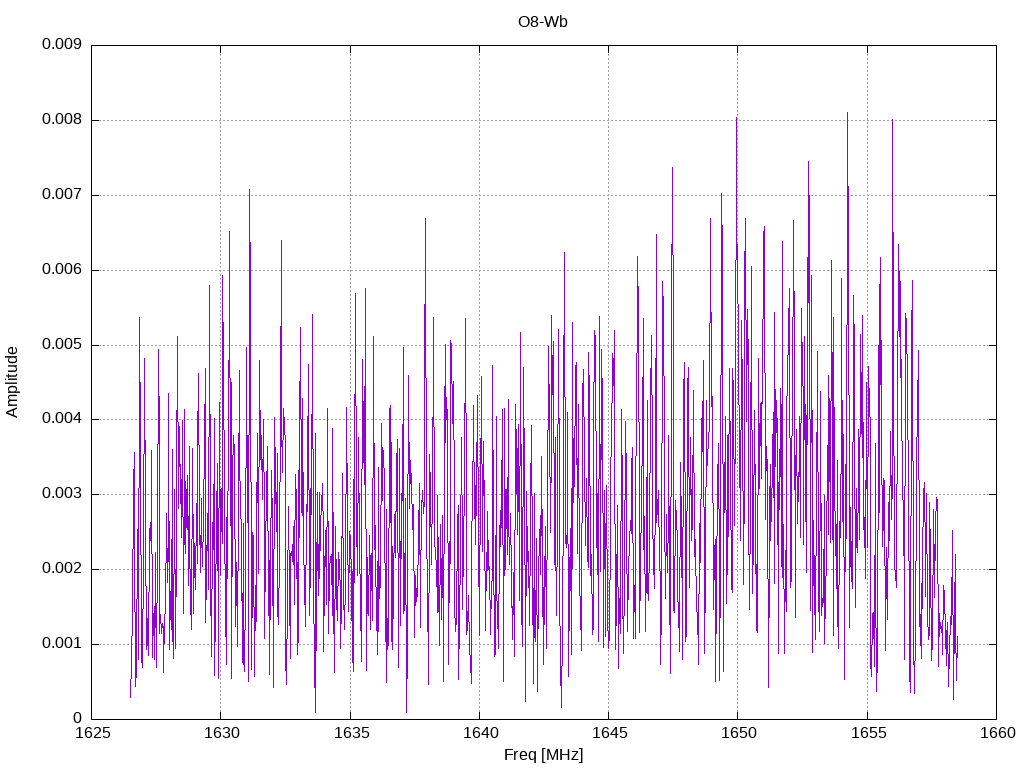Click the 1635 x-axis tick label
This screenshot has height=768, width=1024.
tap(351, 733)
